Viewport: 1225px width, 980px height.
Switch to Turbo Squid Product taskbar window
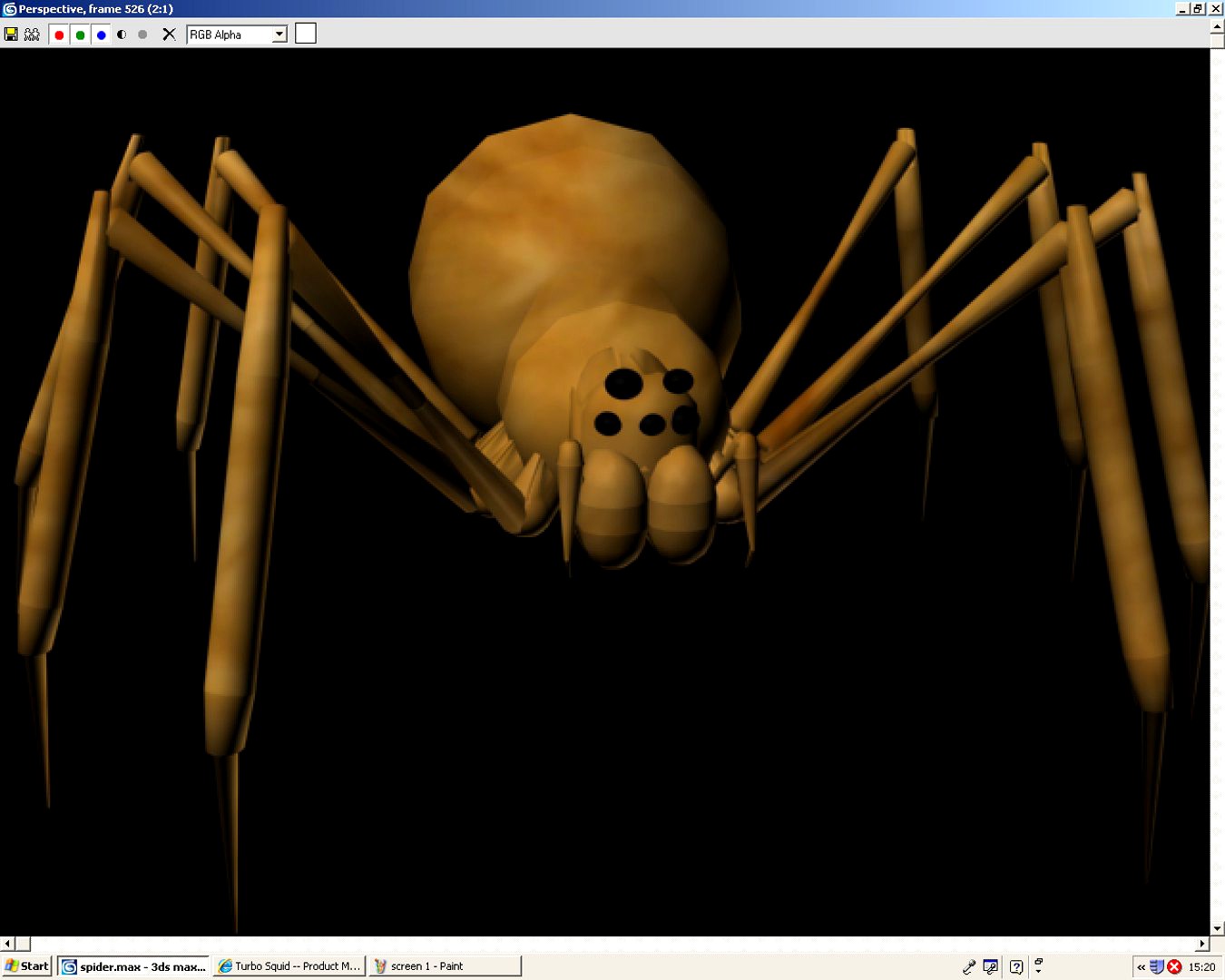(289, 966)
